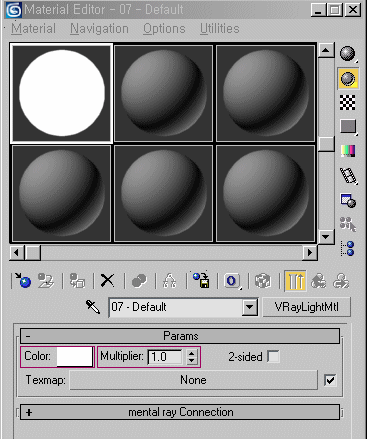Click the VRayLightMtl material type button
The image size is (367, 439).
click(306, 307)
